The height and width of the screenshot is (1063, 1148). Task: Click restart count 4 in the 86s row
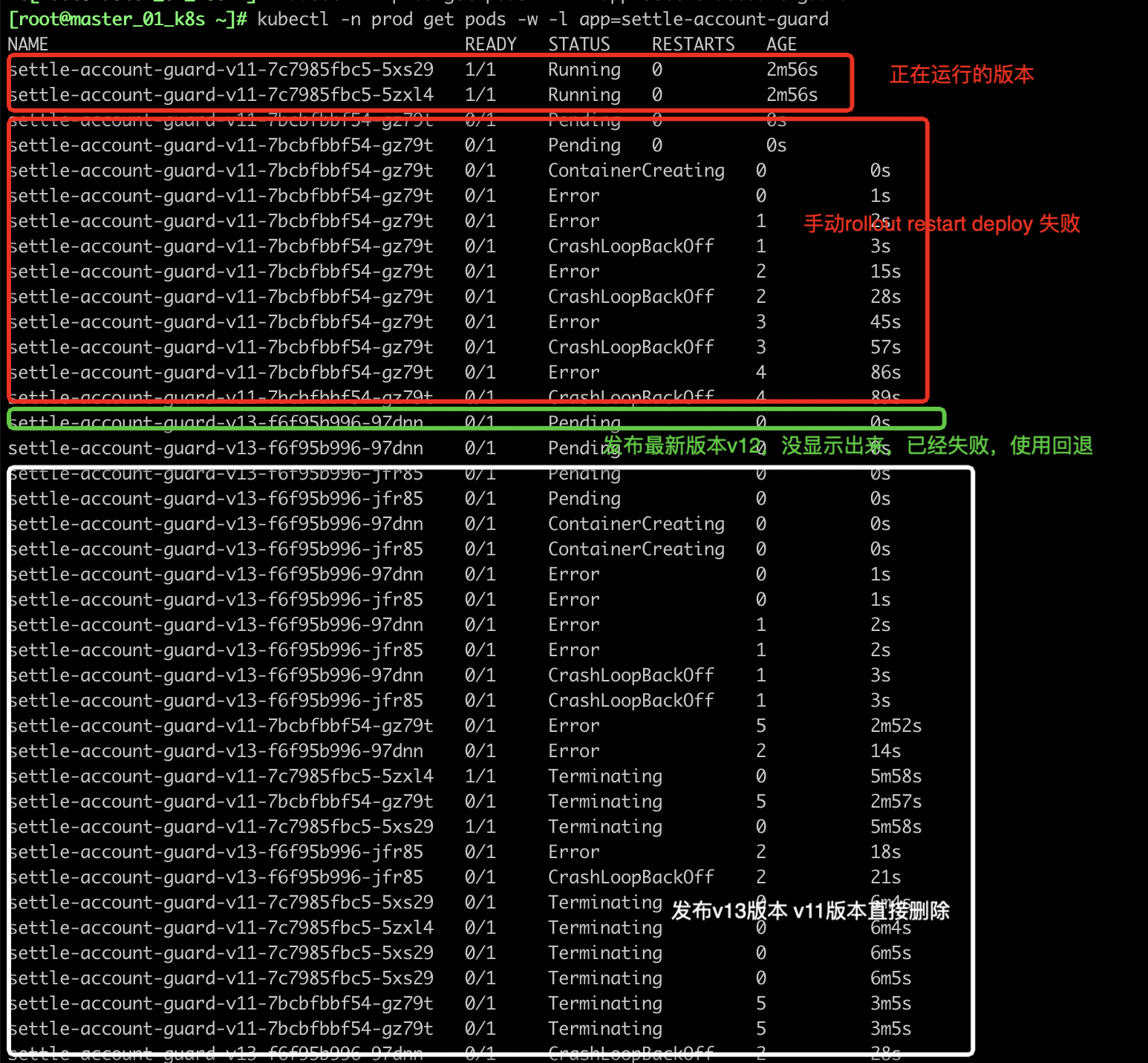tap(761, 373)
